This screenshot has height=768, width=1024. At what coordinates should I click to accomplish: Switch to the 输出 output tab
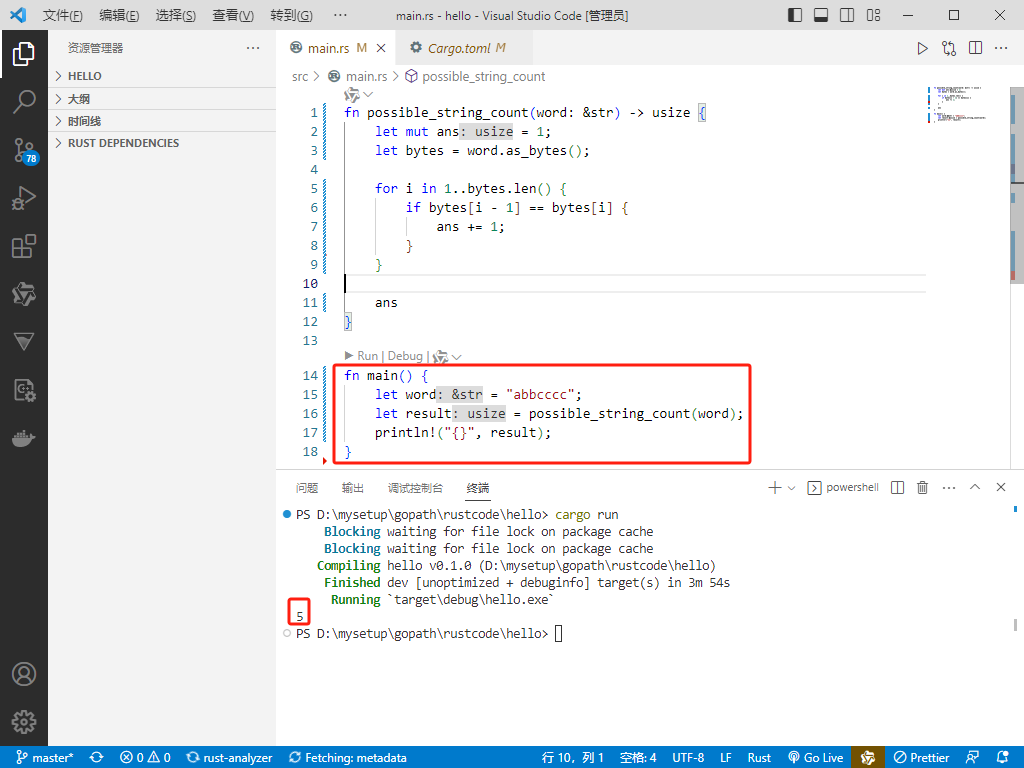[353, 488]
